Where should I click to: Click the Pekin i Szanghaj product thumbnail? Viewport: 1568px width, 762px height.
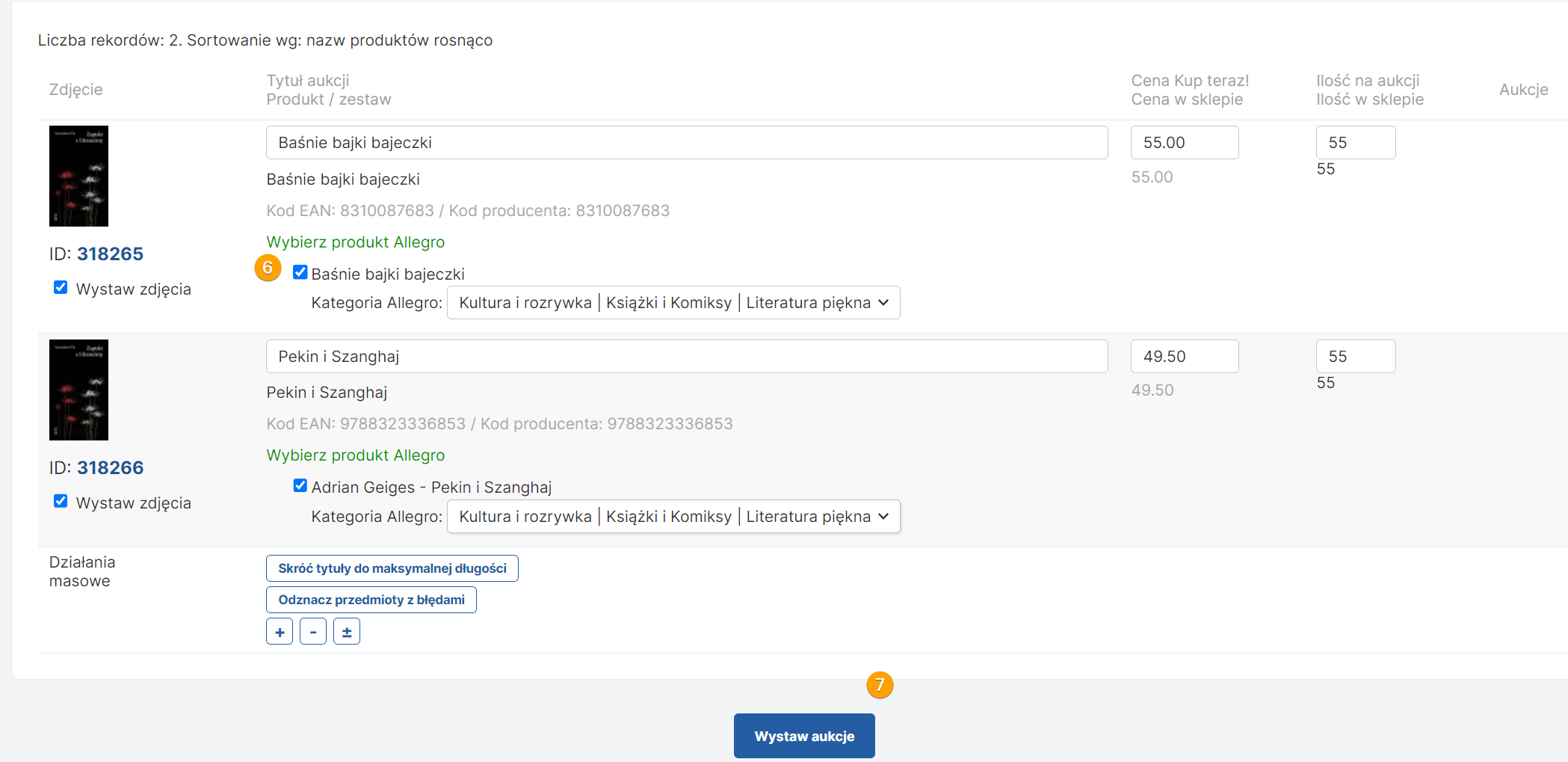(78, 390)
